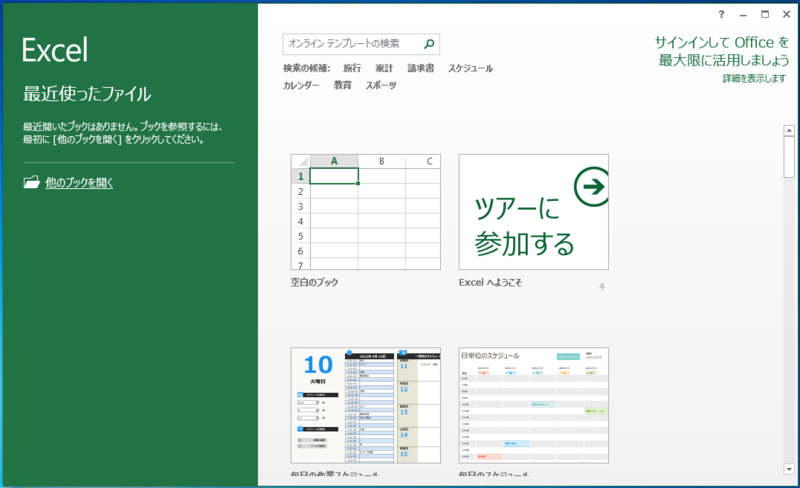Open the ツアーに参加する welcome template
Screen dimensions: 800x488
(533, 212)
